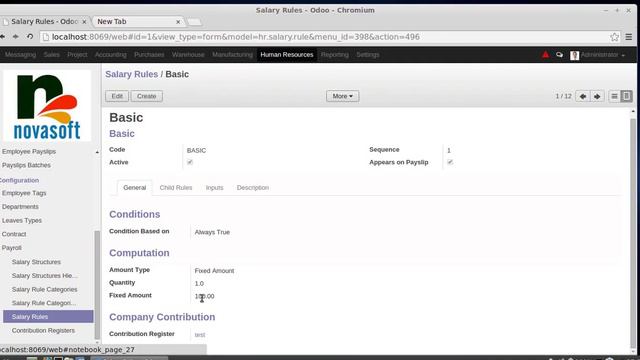Open the Purchases top menu

pyautogui.click(x=149, y=55)
